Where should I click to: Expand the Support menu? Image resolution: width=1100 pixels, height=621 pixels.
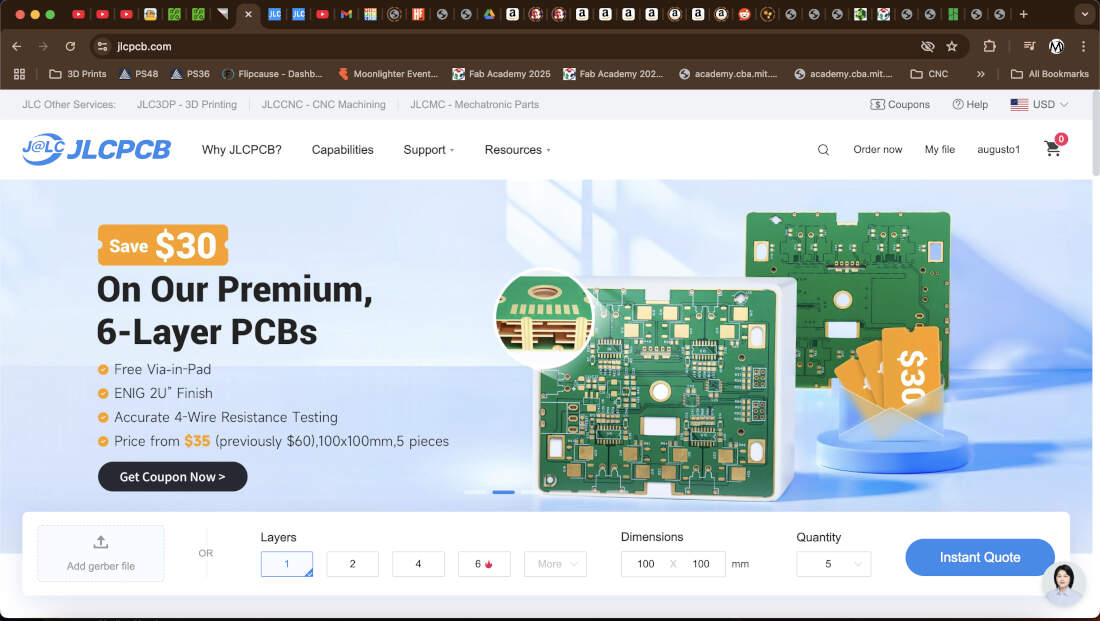429,149
